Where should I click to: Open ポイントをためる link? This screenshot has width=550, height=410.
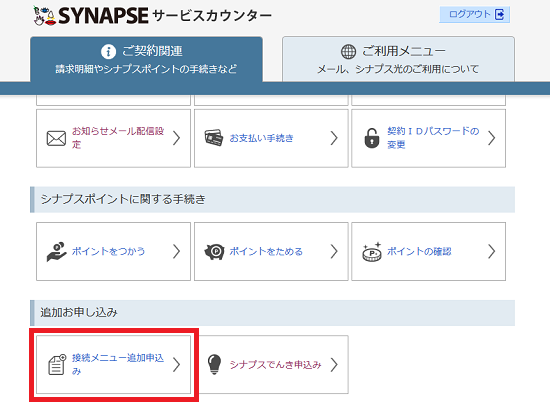266,251
